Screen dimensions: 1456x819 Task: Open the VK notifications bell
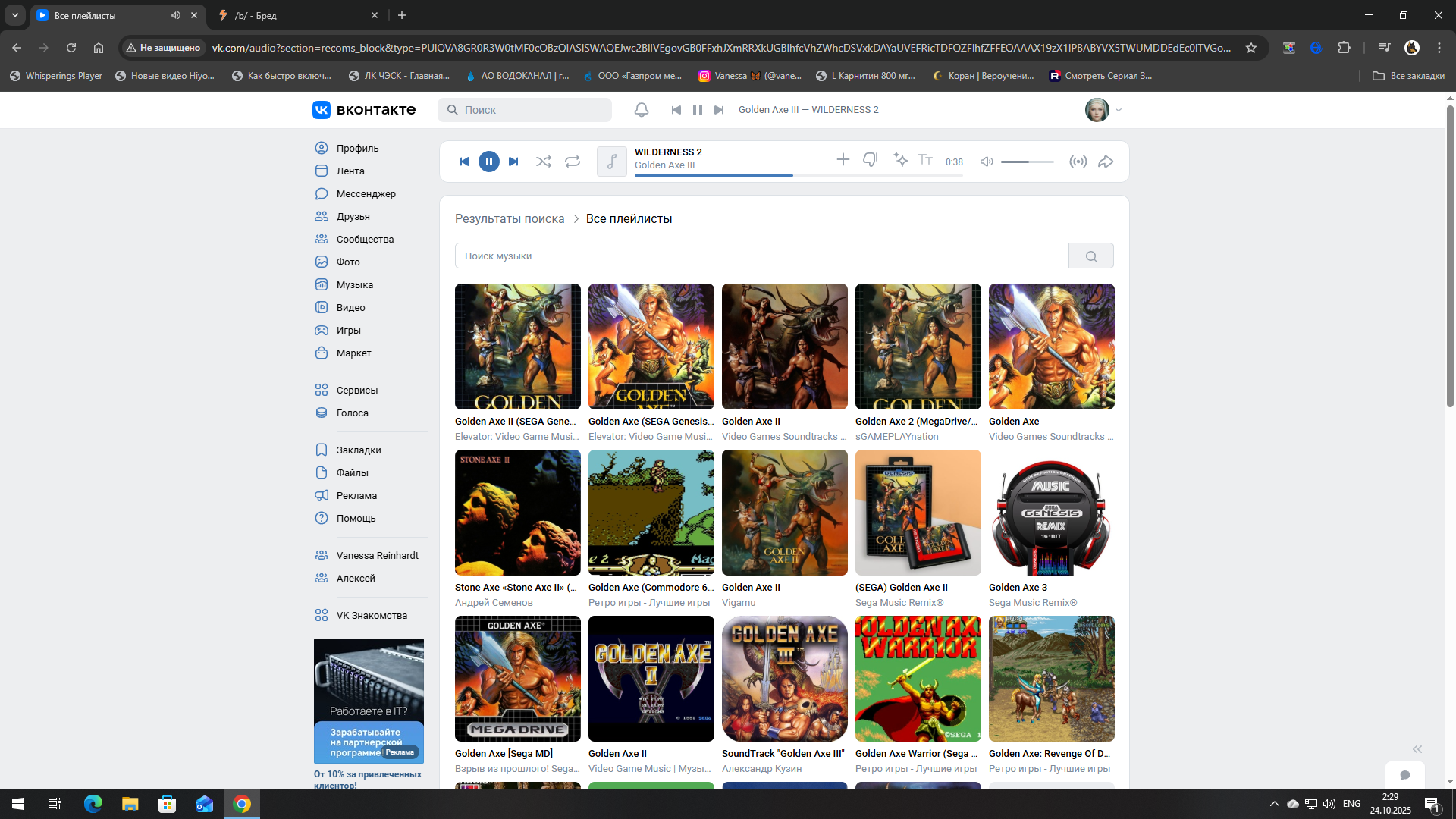point(642,110)
